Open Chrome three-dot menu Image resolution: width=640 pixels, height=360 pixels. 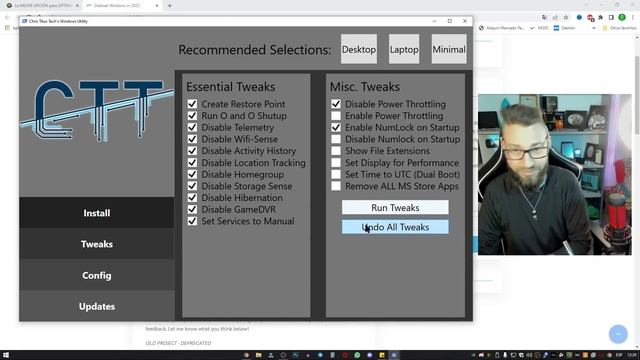(633, 17)
